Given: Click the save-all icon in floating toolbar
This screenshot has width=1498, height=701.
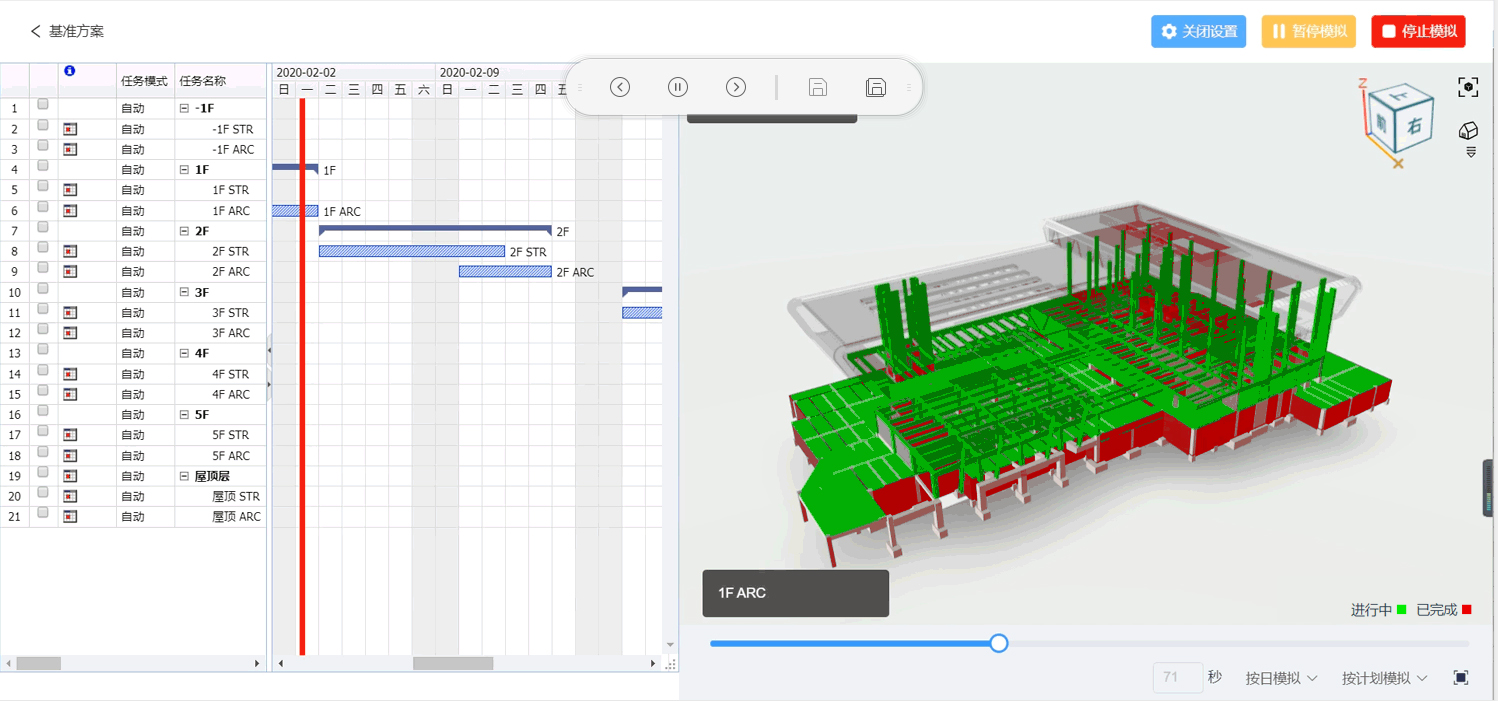Looking at the screenshot, I should [x=876, y=87].
